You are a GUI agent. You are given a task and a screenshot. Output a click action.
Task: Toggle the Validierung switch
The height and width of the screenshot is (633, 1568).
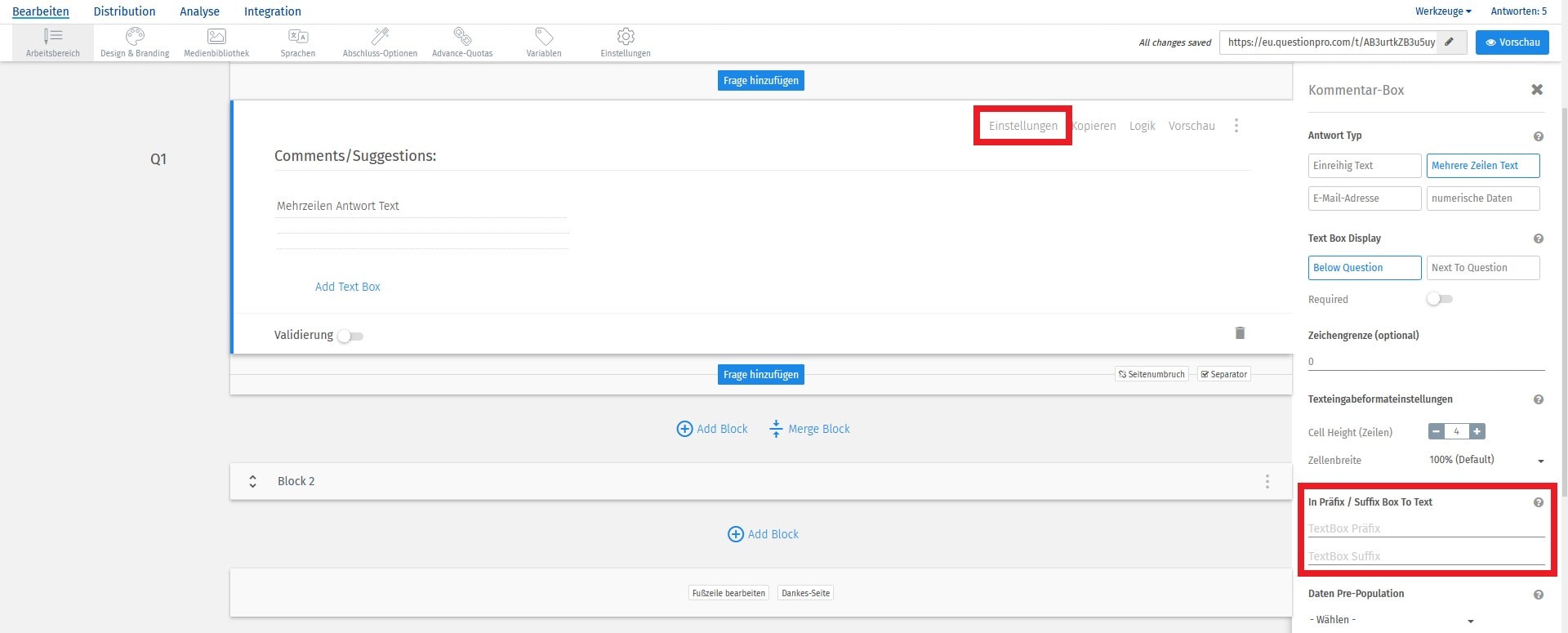click(x=350, y=336)
